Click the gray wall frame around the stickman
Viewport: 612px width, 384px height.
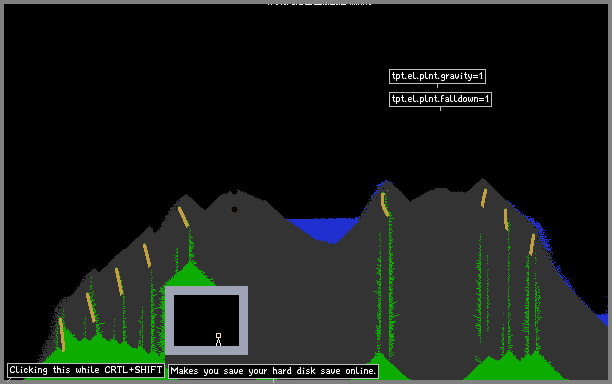(x=206, y=291)
